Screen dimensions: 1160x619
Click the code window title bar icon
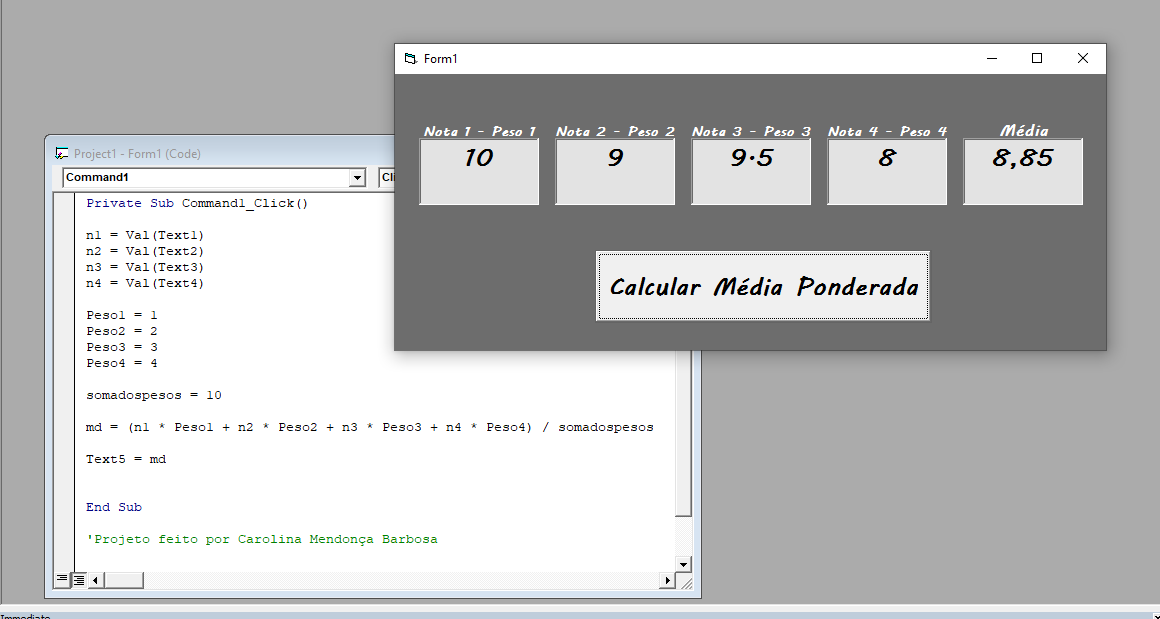[x=63, y=153]
